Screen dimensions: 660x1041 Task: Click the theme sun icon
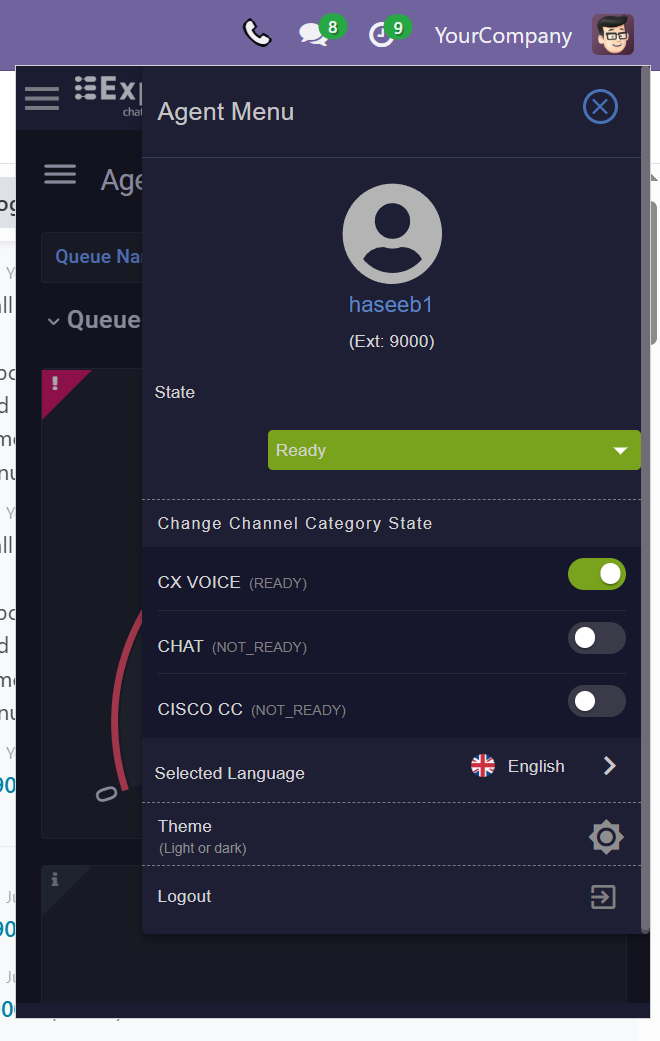click(606, 837)
